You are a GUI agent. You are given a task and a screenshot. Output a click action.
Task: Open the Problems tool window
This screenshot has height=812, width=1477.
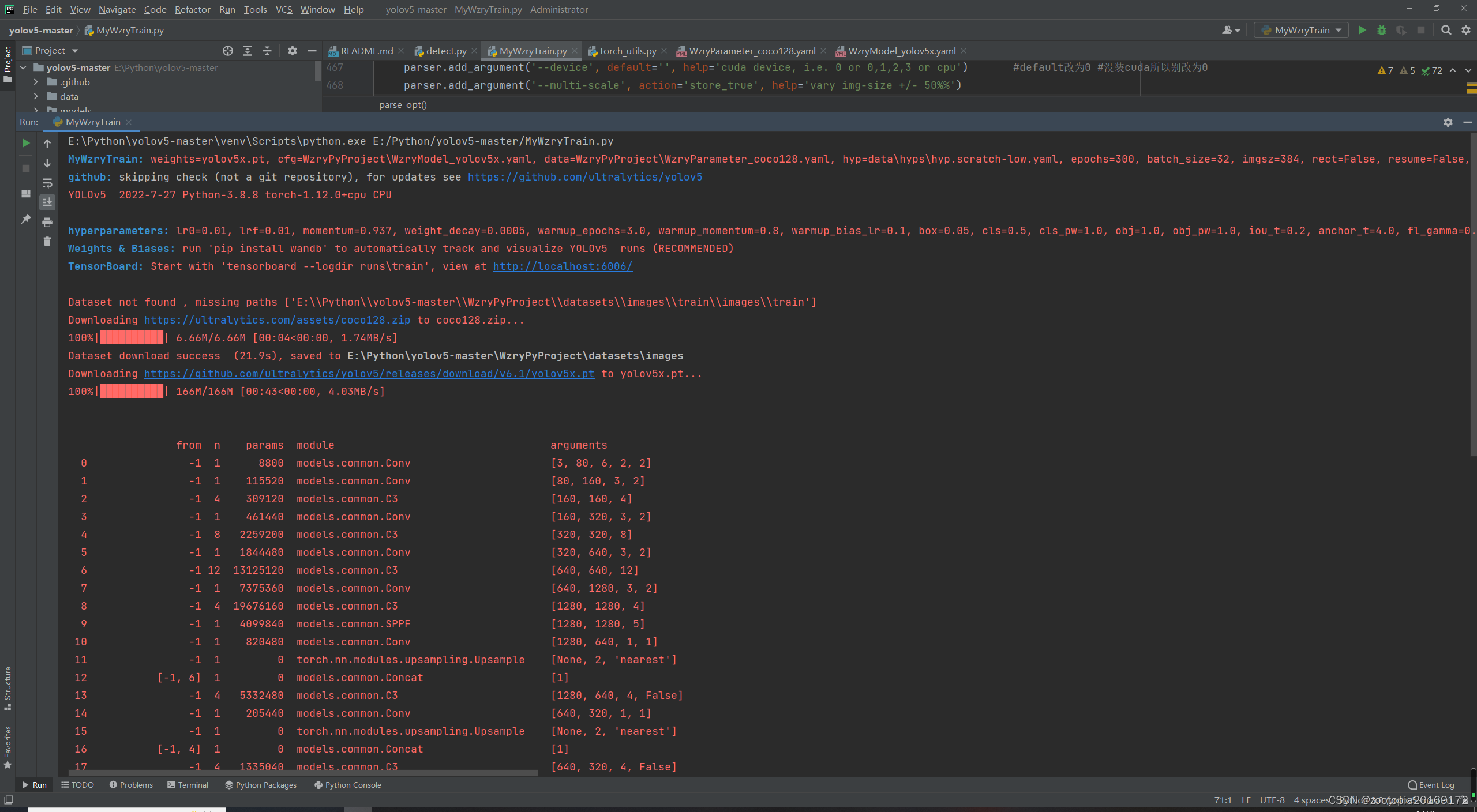tap(131, 785)
